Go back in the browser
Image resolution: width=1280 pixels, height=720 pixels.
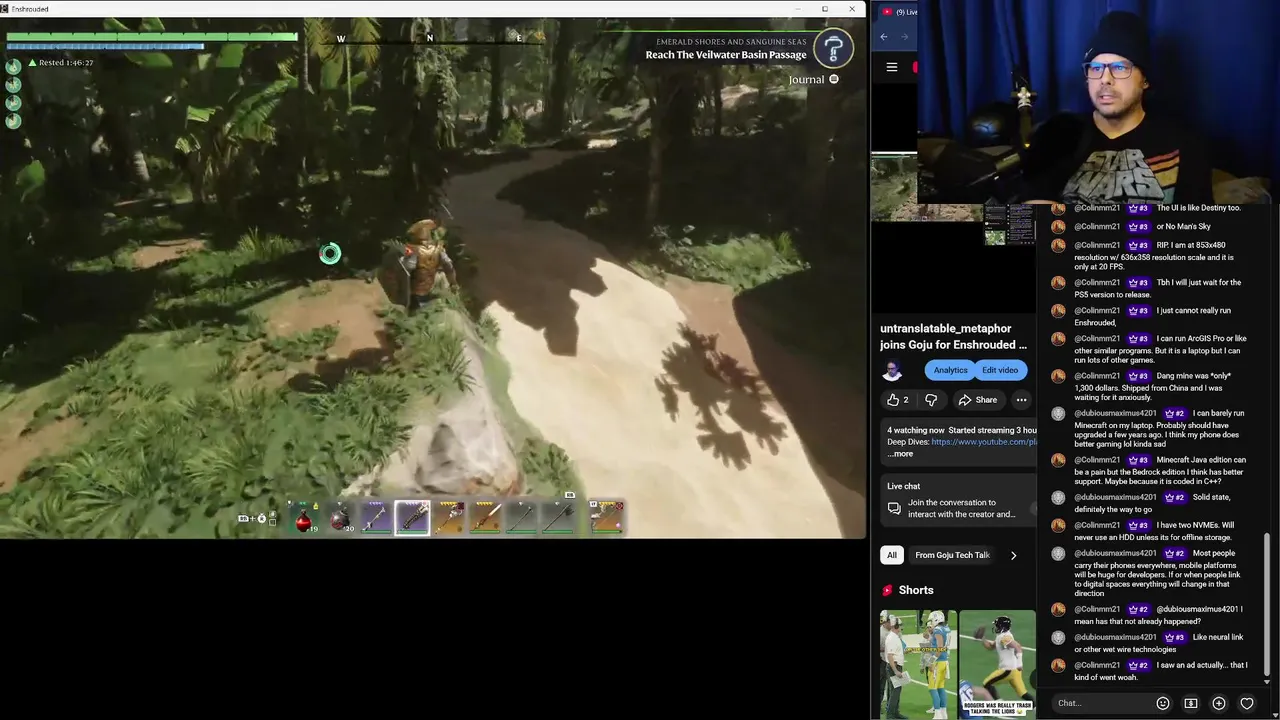pos(884,37)
